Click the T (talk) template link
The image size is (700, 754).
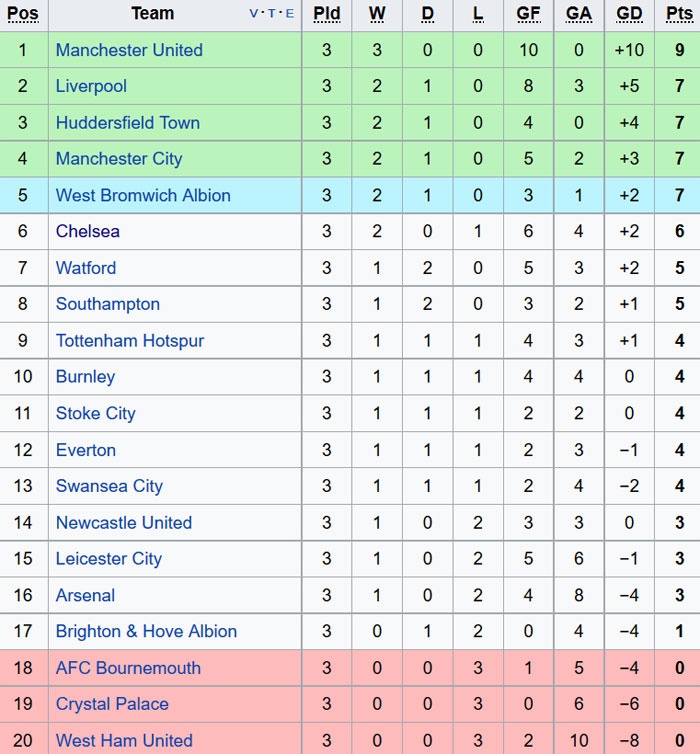pos(272,14)
